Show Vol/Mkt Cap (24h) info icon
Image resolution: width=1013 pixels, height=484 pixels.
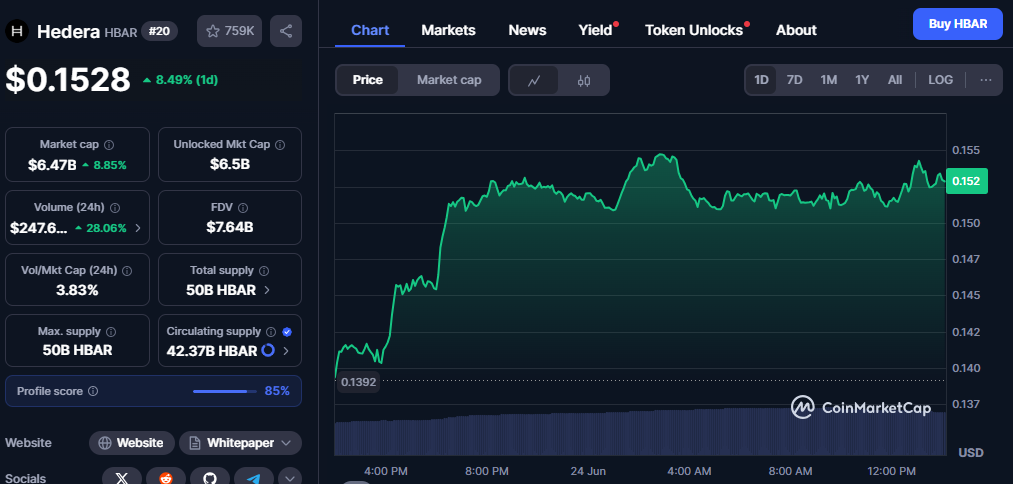click(127, 271)
